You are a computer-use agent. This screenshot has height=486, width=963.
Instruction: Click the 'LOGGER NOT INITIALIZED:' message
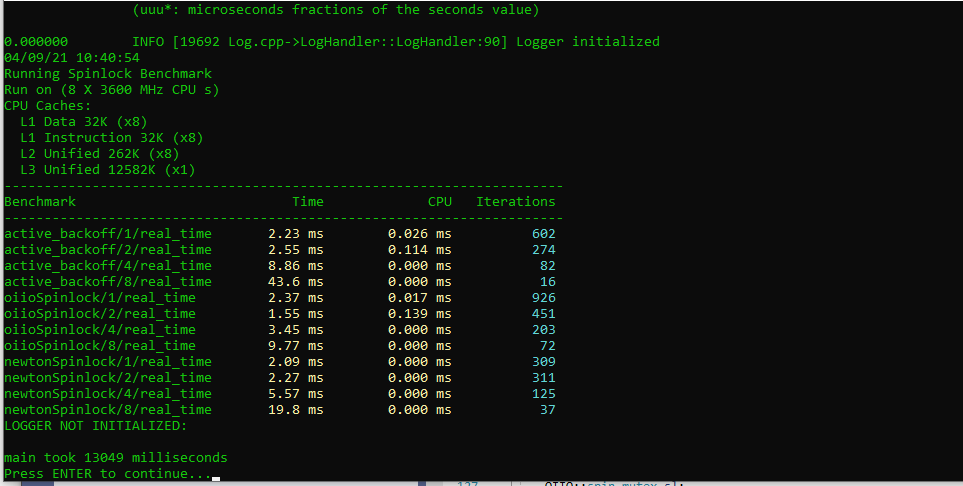click(96, 426)
